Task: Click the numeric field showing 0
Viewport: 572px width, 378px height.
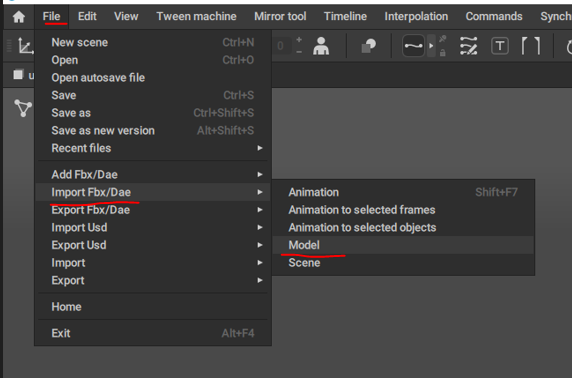Action: point(282,46)
